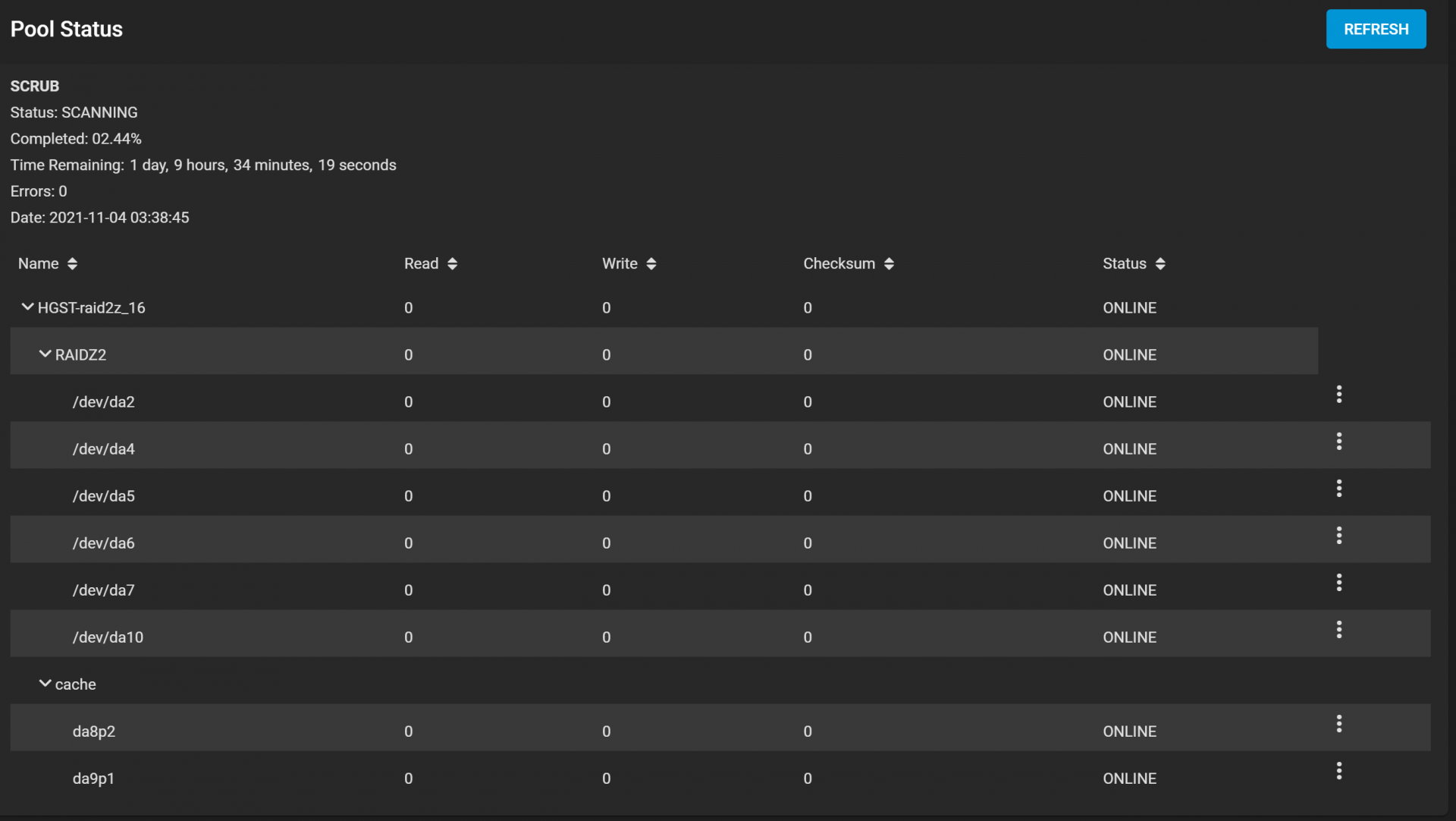Open options menu for /dev/da7
This screenshot has height=821, width=1456.
tap(1339, 583)
